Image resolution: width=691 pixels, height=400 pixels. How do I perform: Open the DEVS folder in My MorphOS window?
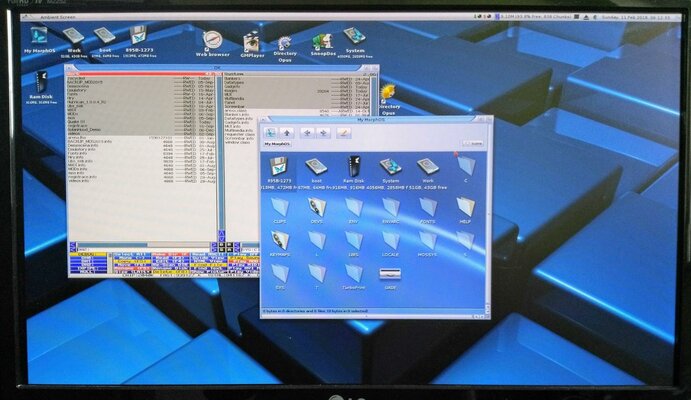(316, 207)
